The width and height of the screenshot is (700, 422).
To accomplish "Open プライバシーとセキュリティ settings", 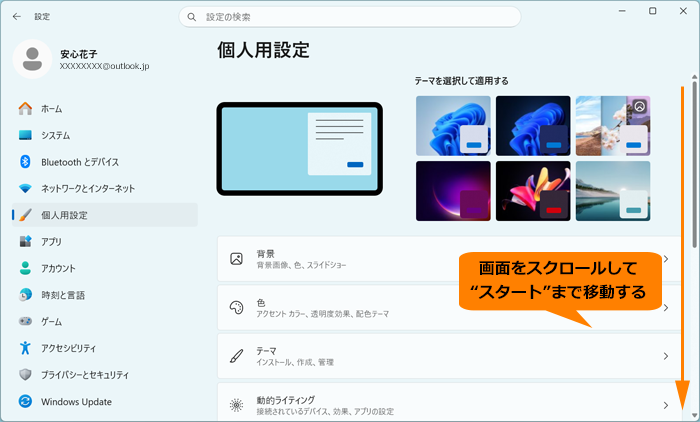I will click(104, 374).
